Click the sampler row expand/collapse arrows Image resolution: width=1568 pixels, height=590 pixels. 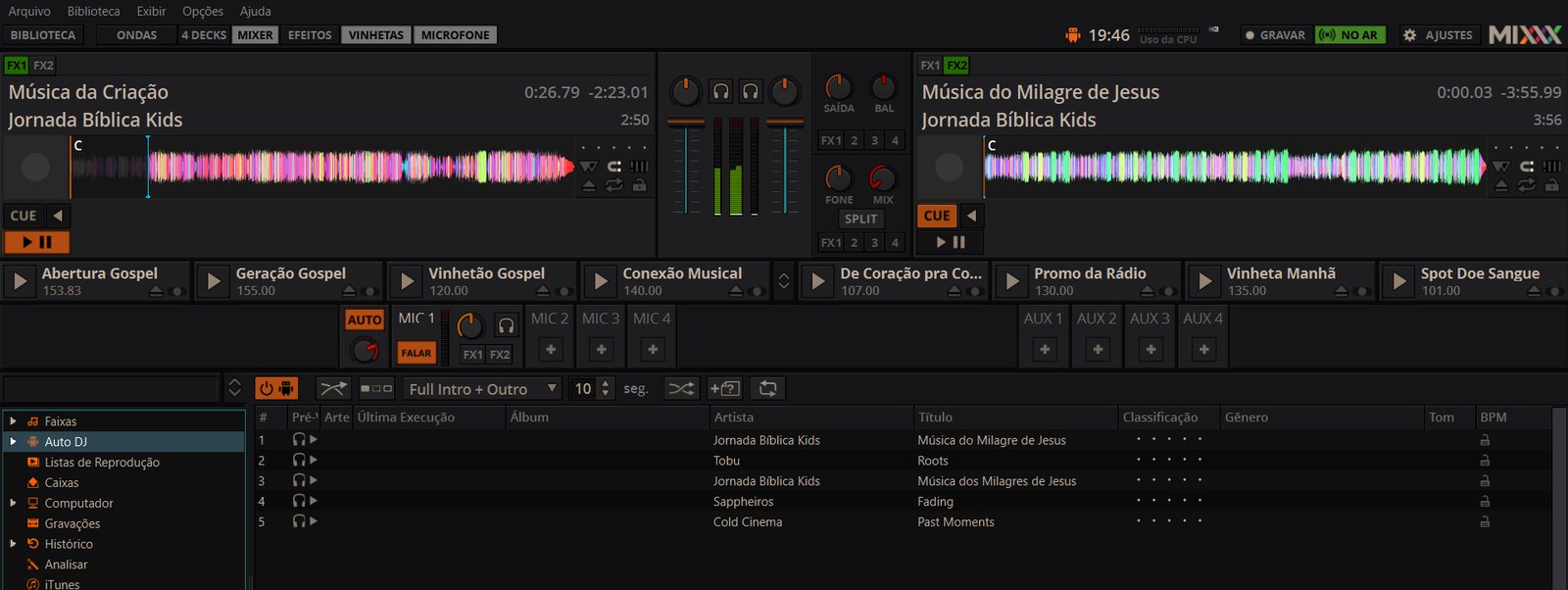point(783,281)
